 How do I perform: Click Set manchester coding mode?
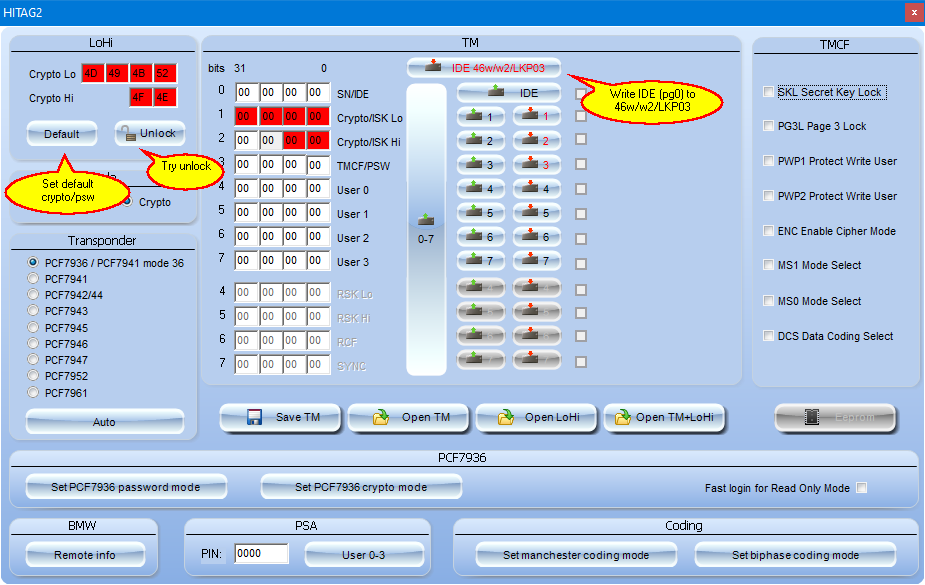(x=576, y=555)
